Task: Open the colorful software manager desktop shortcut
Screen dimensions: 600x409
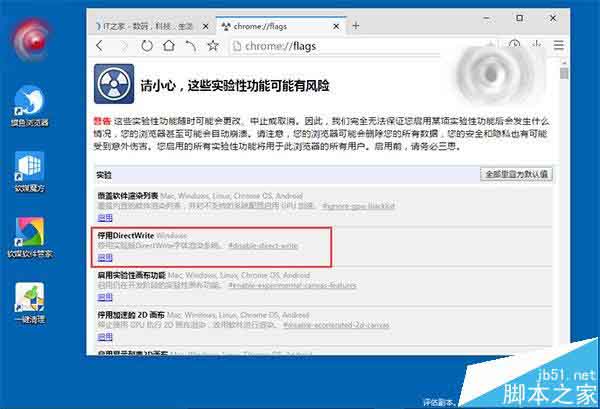Action: tap(30, 238)
